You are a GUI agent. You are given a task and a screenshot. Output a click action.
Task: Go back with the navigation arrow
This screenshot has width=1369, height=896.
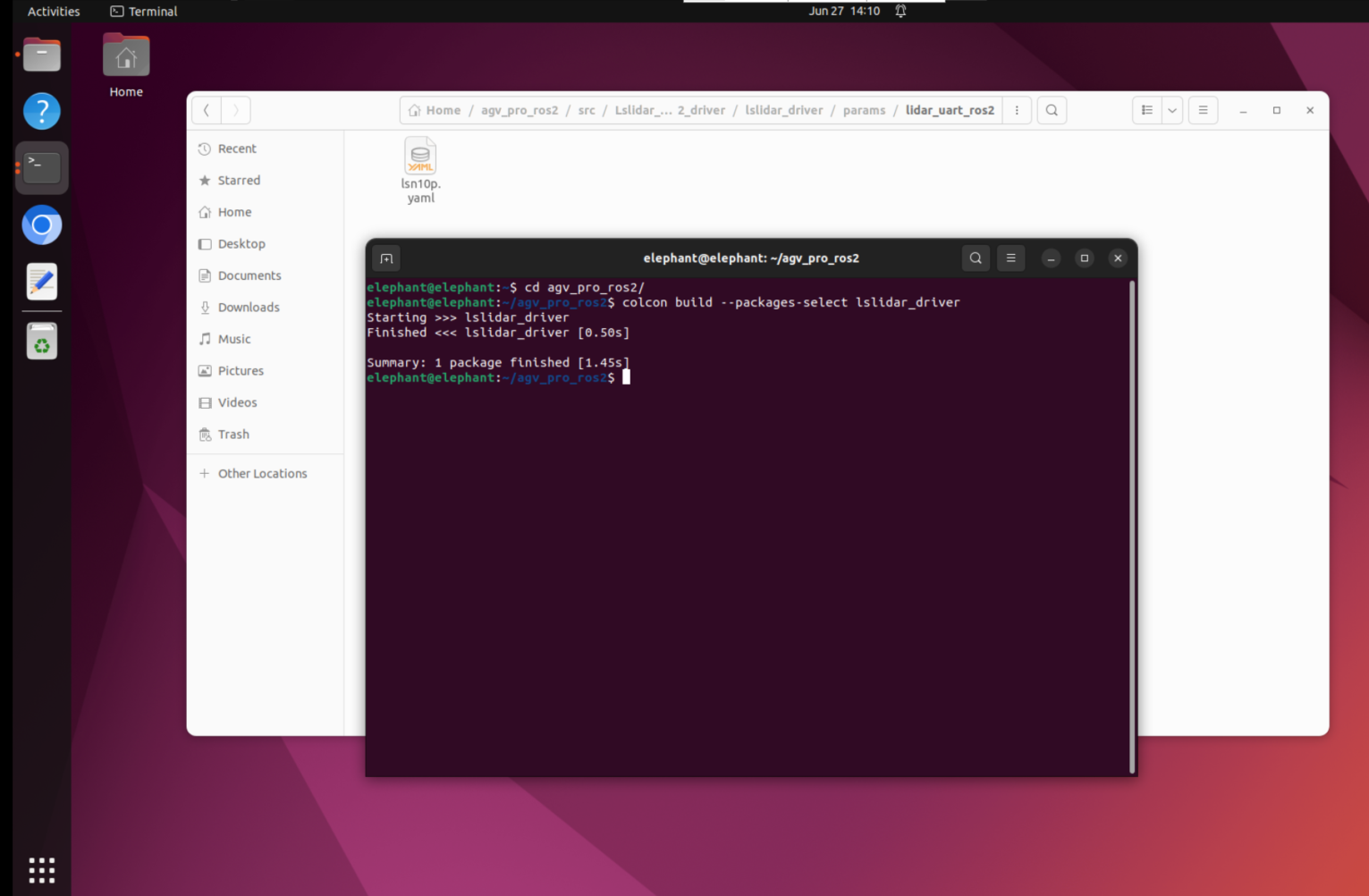tap(207, 110)
